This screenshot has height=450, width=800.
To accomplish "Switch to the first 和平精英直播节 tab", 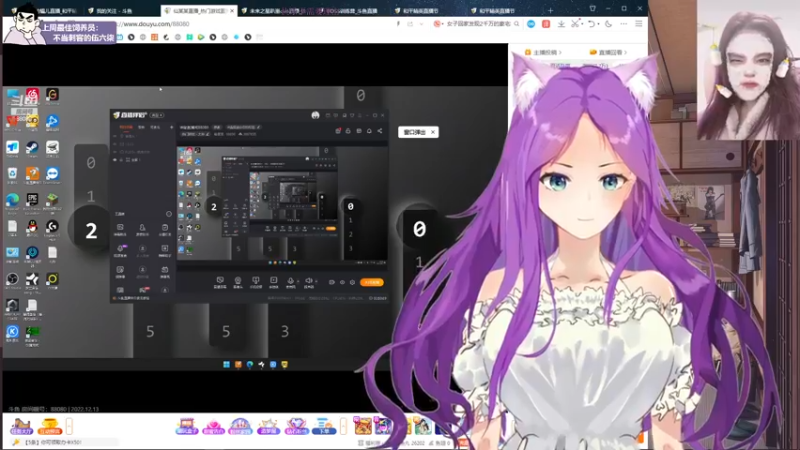I will (416, 11).
